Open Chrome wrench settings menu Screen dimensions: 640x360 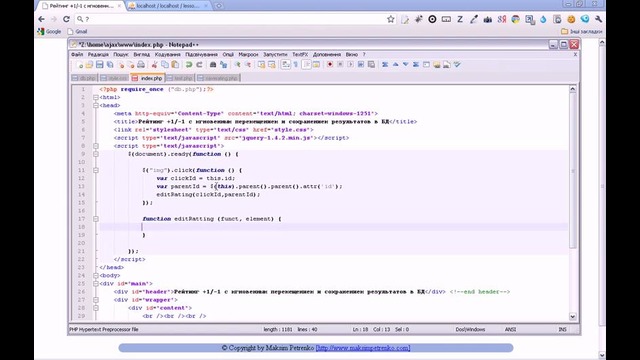coord(598,19)
